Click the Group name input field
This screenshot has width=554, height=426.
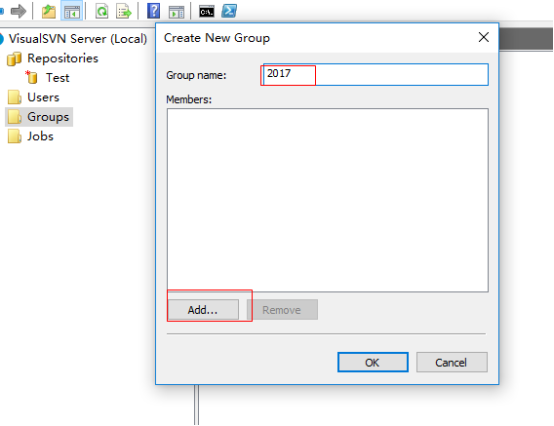376,75
